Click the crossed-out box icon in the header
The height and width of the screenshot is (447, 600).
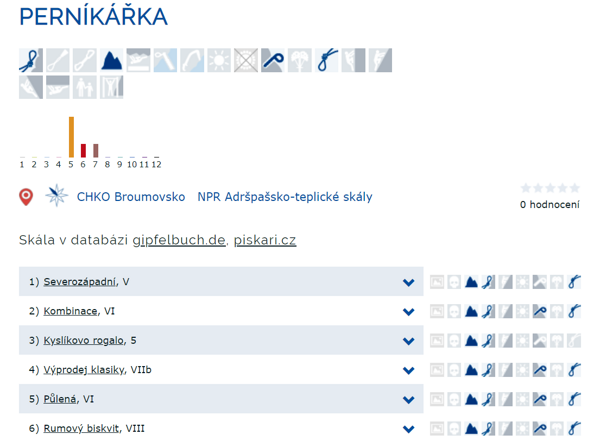click(x=246, y=60)
